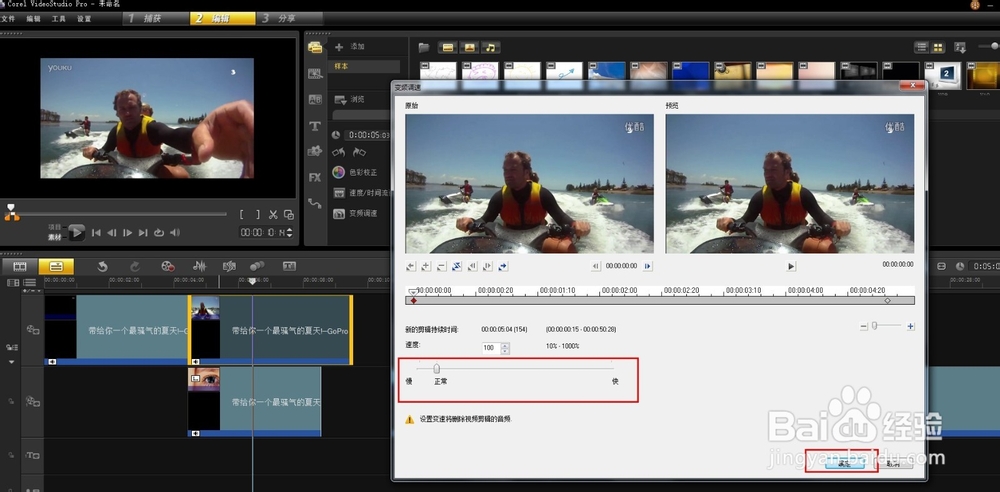1000x492 pixels.
Task: Open the Path (motion) library icon
Action: [x=315, y=203]
